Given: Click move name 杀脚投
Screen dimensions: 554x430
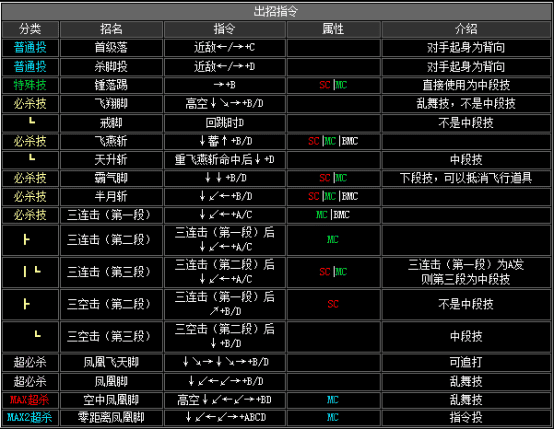Looking at the screenshot, I should pos(111,66).
